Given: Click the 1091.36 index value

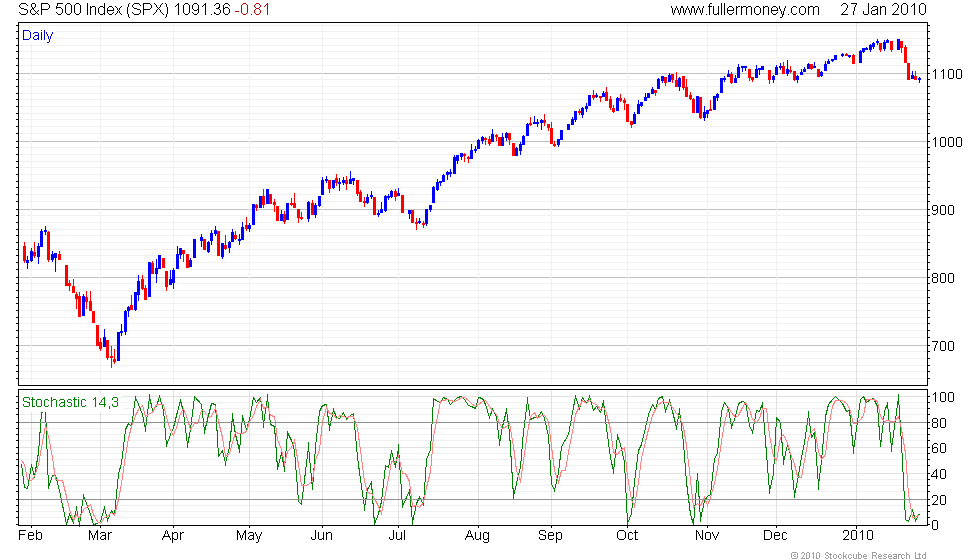Looking at the screenshot, I should 202,9.
